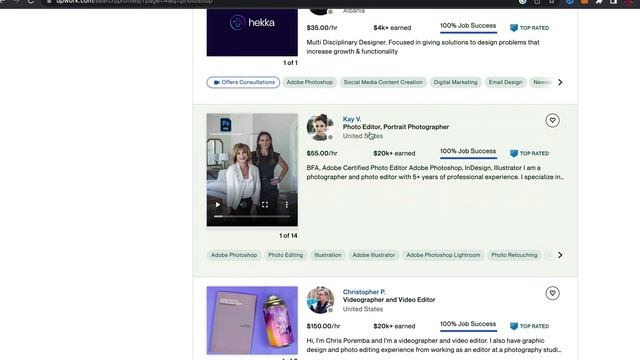The height and width of the screenshot is (360, 640).
Task: Click Kay V.'s title Photo Editor, Portrait Photographer
Action: (x=396, y=127)
